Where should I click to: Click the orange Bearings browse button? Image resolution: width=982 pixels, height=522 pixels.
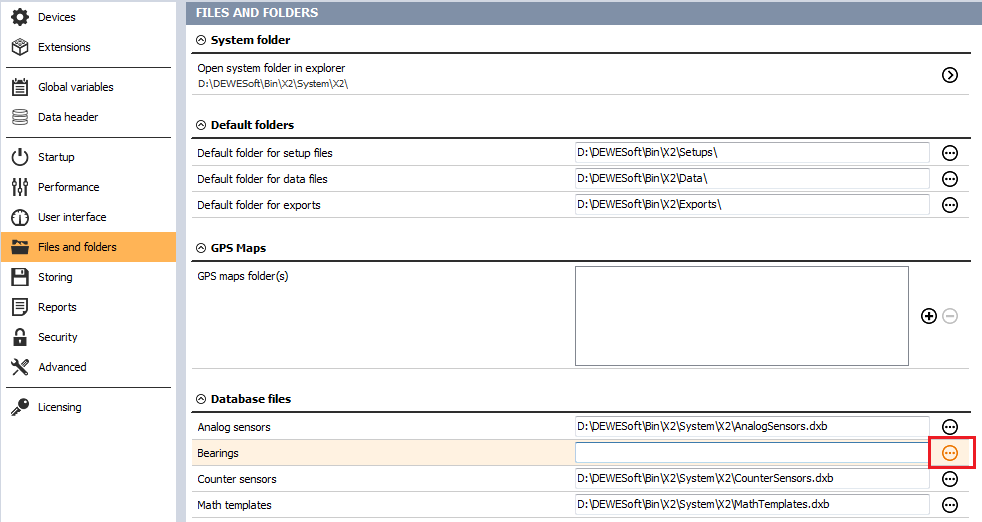pos(949,453)
